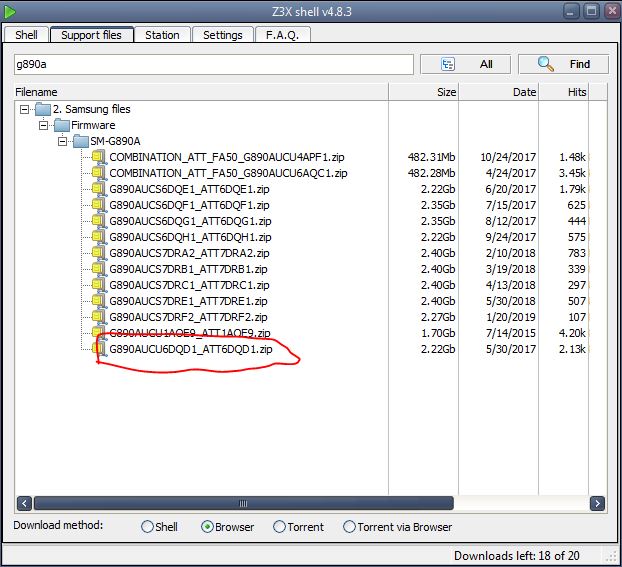
Task: Click the SM-G890A folder icon
Action: coord(81,141)
